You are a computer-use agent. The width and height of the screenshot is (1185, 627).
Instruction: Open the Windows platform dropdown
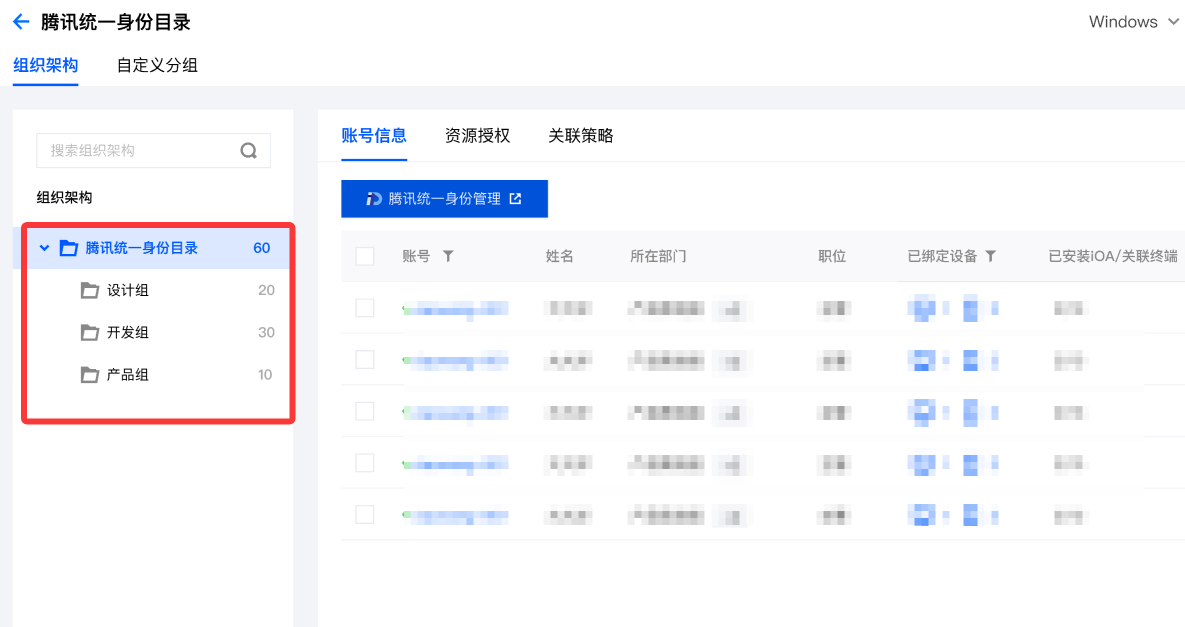pos(1133,22)
